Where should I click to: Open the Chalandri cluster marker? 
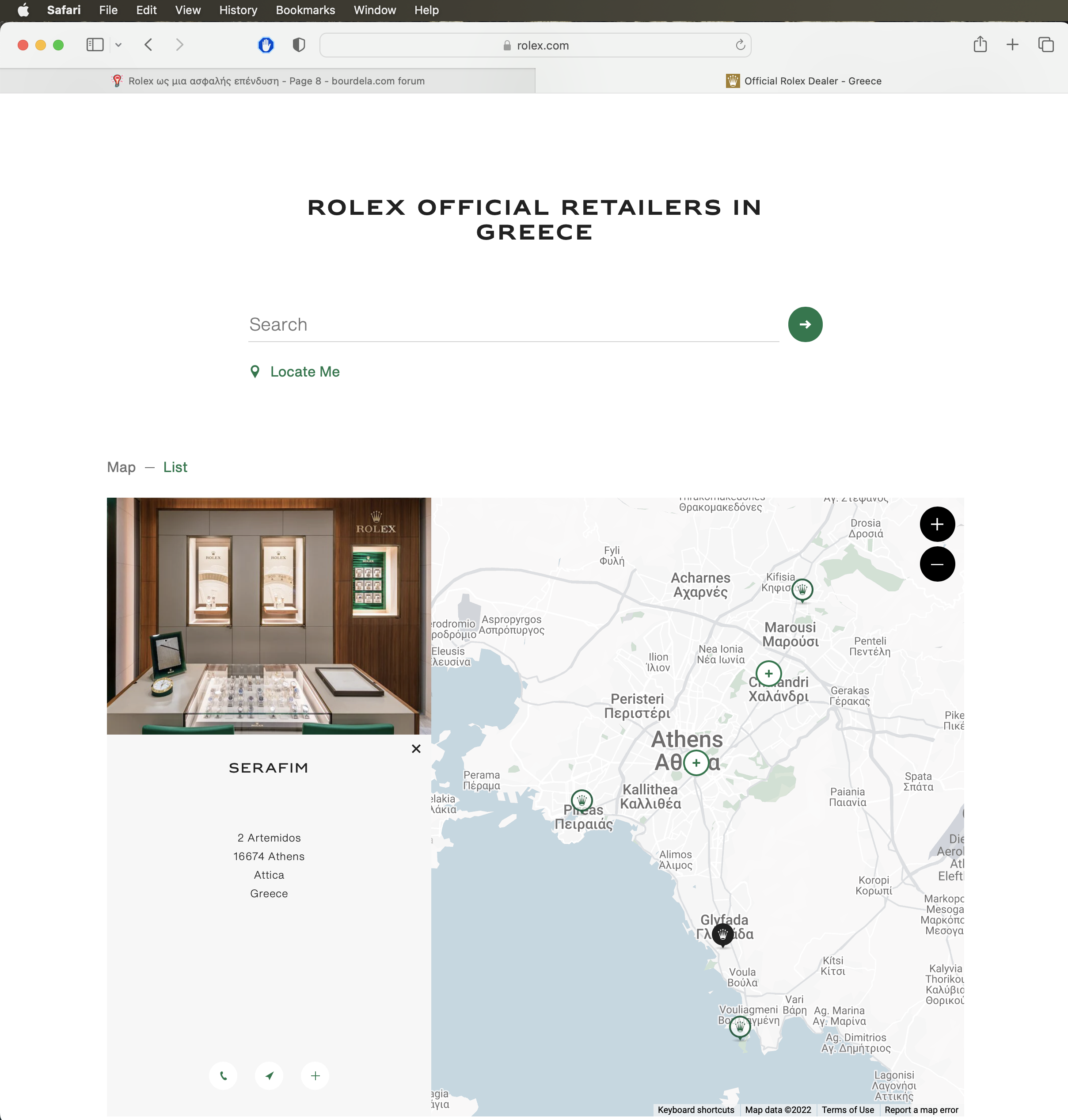pos(768,674)
